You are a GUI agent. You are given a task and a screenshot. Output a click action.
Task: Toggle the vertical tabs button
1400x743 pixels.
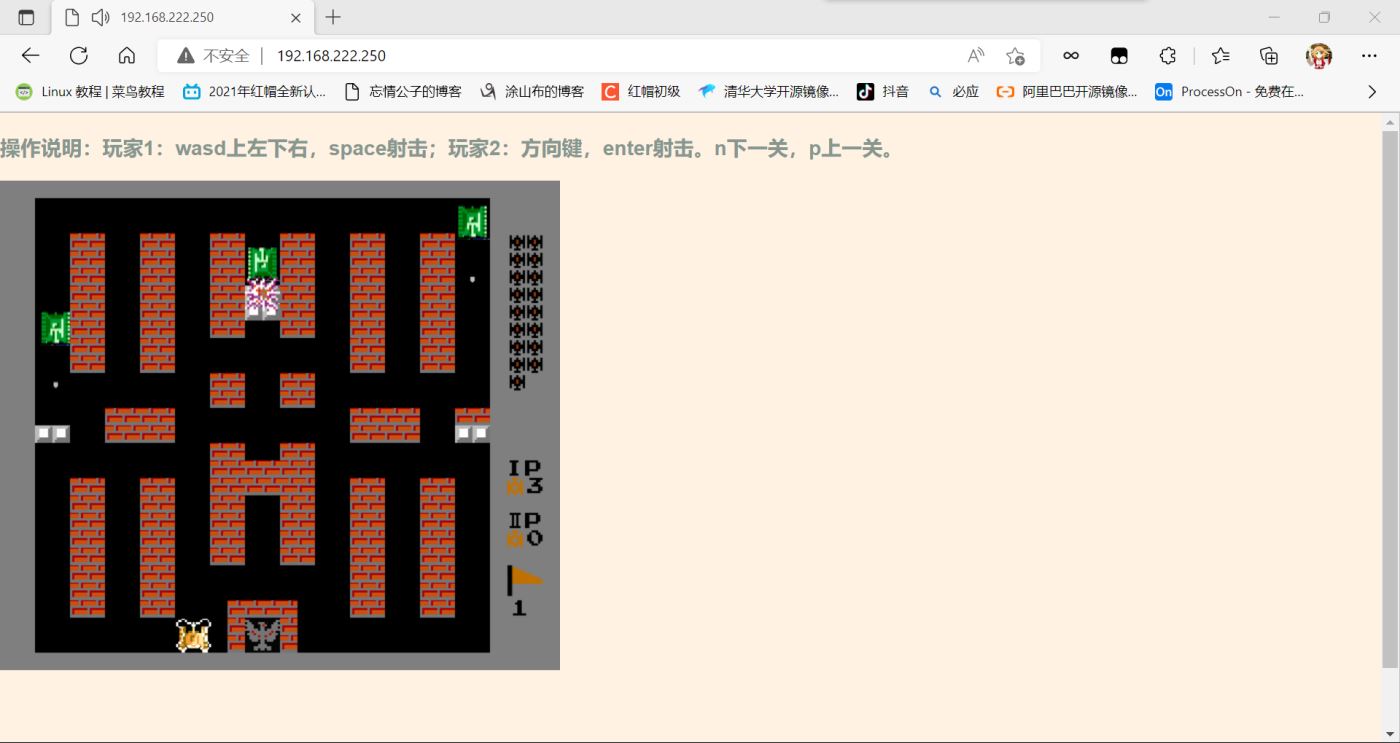(26, 17)
